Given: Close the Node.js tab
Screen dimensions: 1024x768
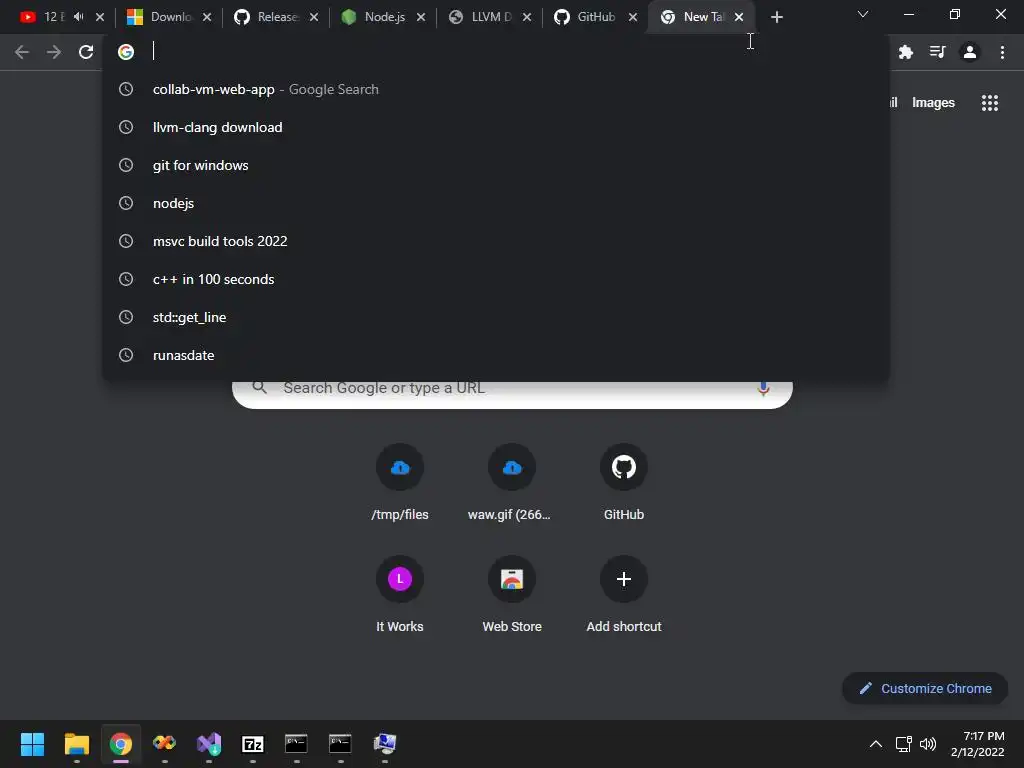Looking at the screenshot, I should [x=421, y=17].
